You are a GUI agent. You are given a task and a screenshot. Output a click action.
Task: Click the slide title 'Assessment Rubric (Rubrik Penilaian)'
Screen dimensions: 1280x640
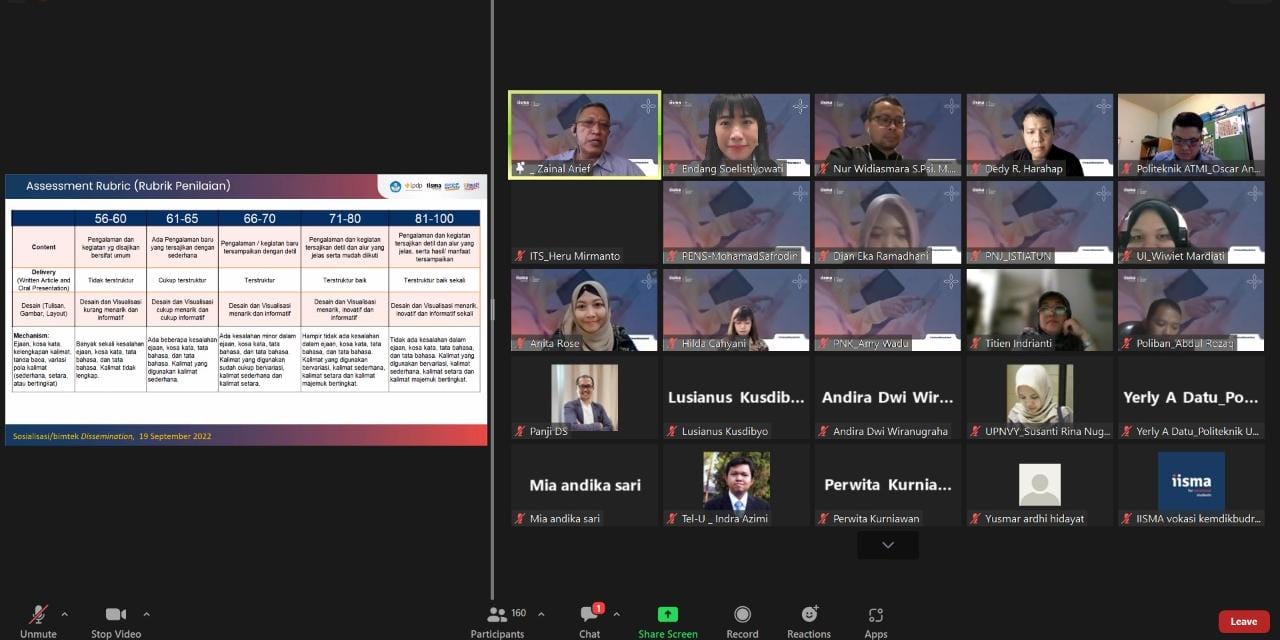(x=128, y=186)
